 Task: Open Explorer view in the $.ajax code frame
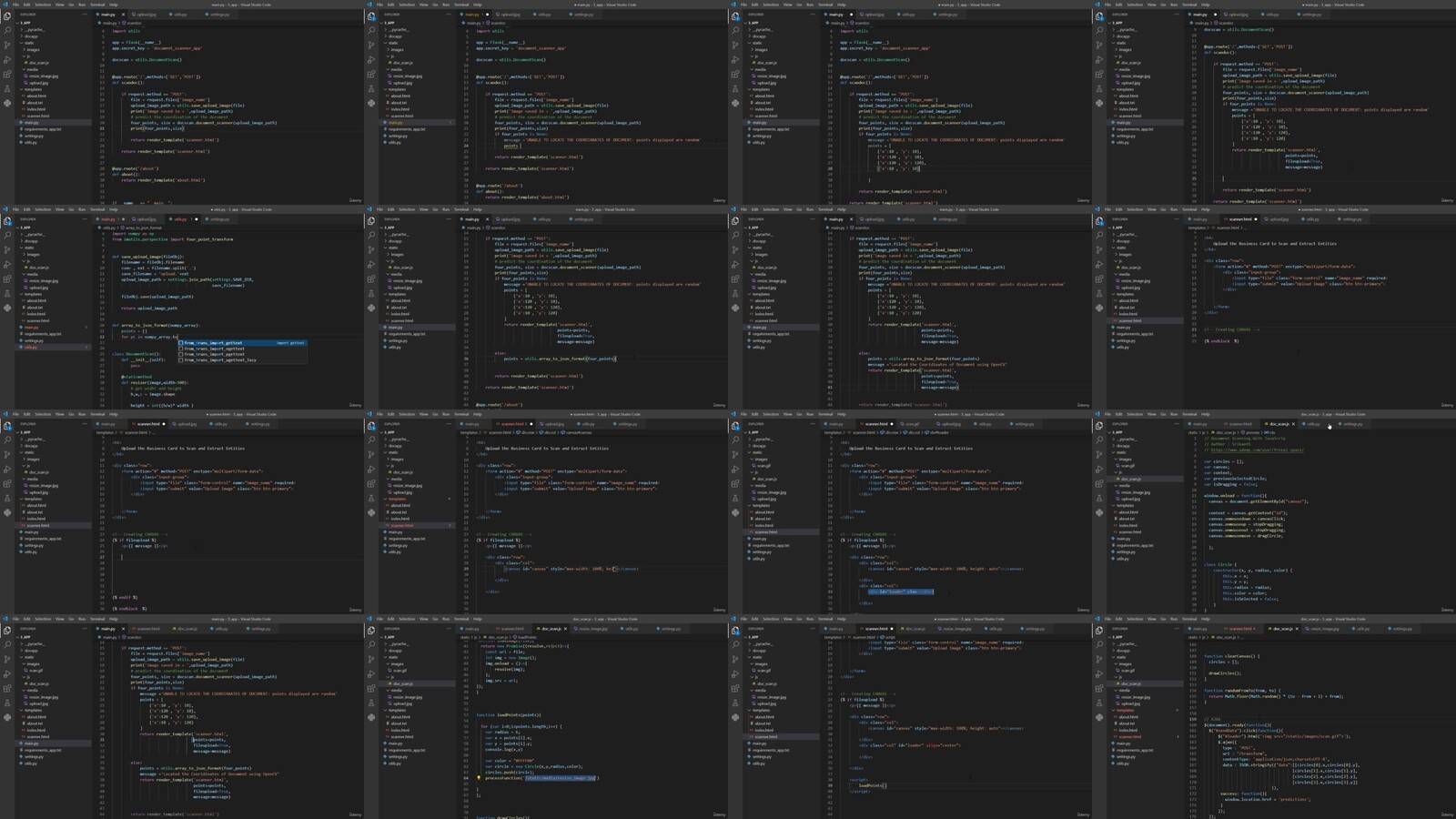[x=1099, y=631]
